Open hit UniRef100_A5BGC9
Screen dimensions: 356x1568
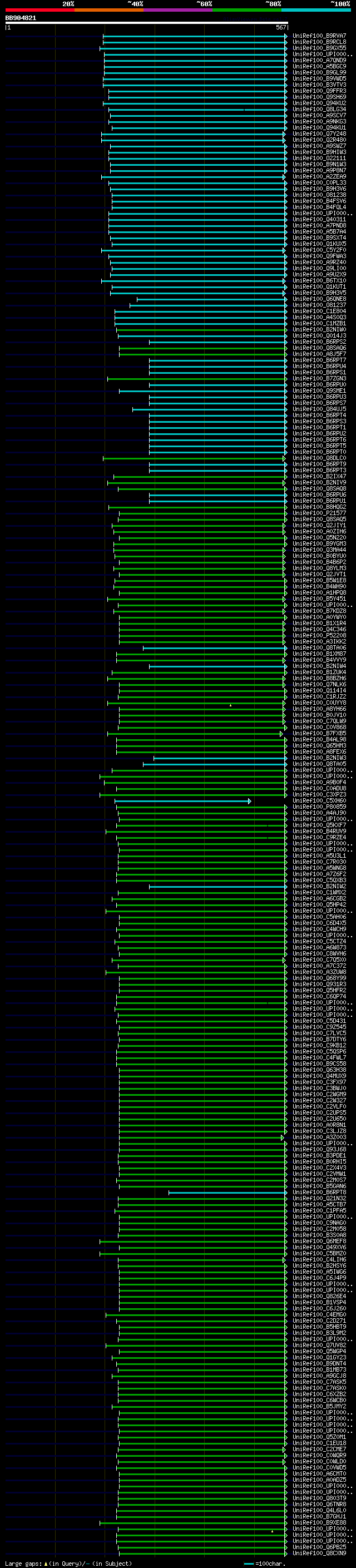point(319,66)
